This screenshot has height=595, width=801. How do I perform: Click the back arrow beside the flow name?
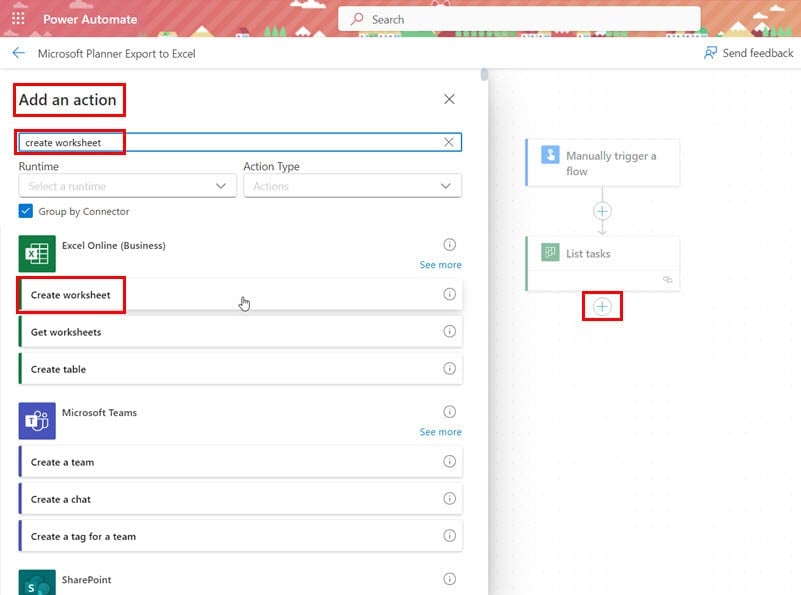[19, 53]
